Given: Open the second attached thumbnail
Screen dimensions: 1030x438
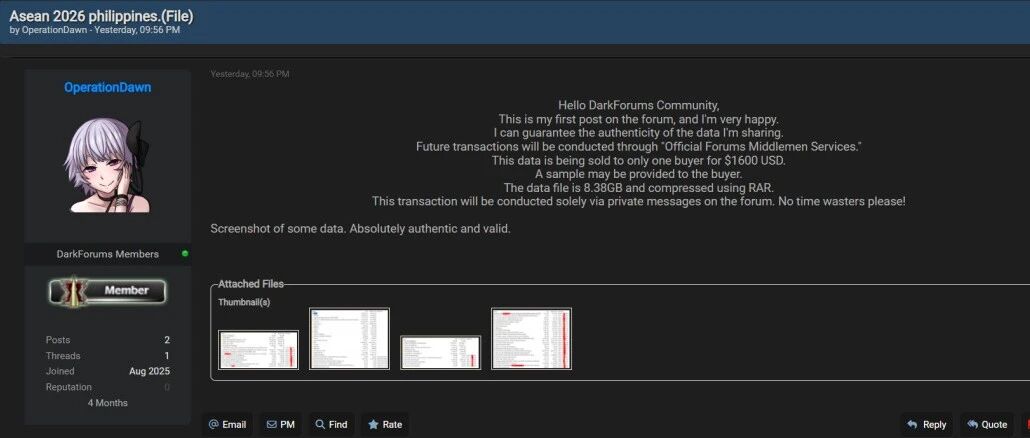Looking at the screenshot, I should (349, 339).
